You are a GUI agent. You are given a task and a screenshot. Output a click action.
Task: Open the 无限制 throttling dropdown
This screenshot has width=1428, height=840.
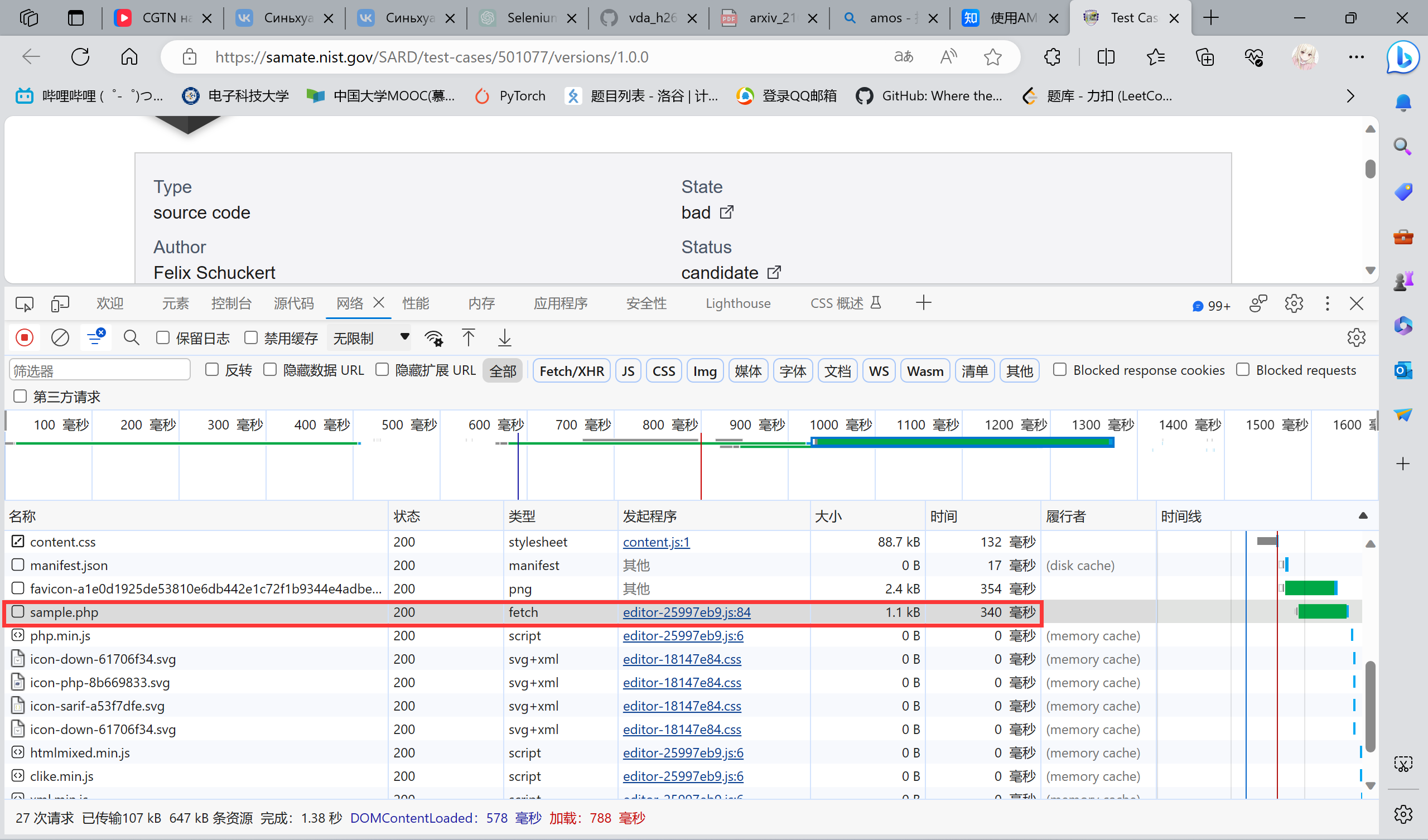[370, 338]
